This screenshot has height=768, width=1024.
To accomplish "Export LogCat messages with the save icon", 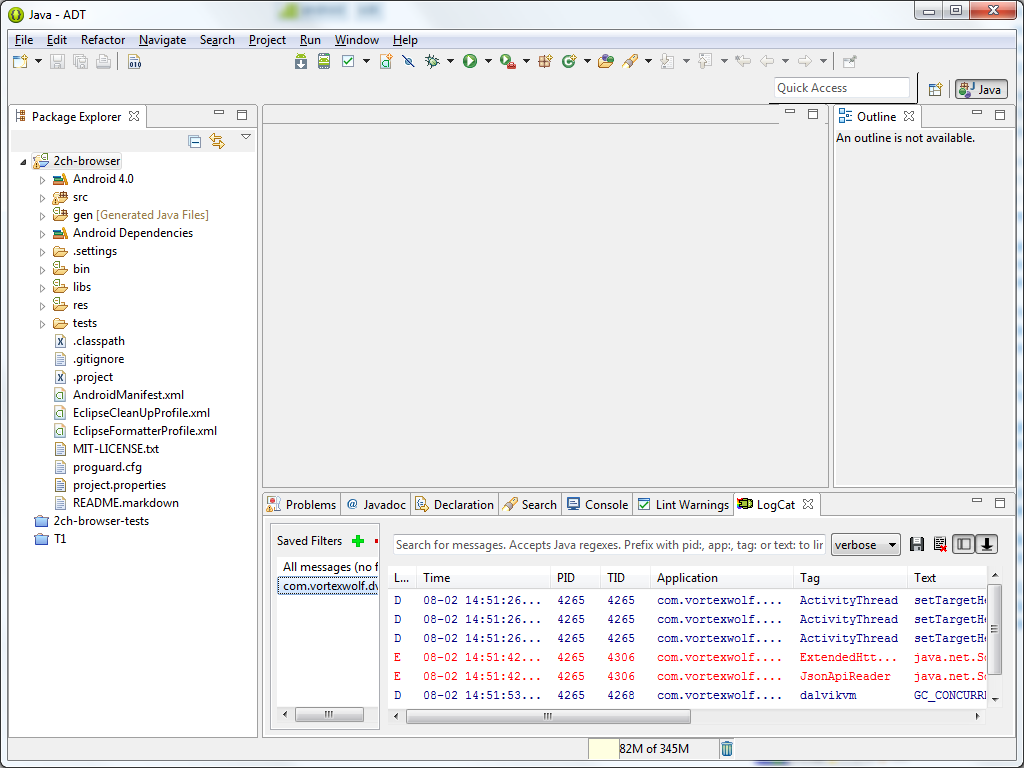I will coord(917,545).
